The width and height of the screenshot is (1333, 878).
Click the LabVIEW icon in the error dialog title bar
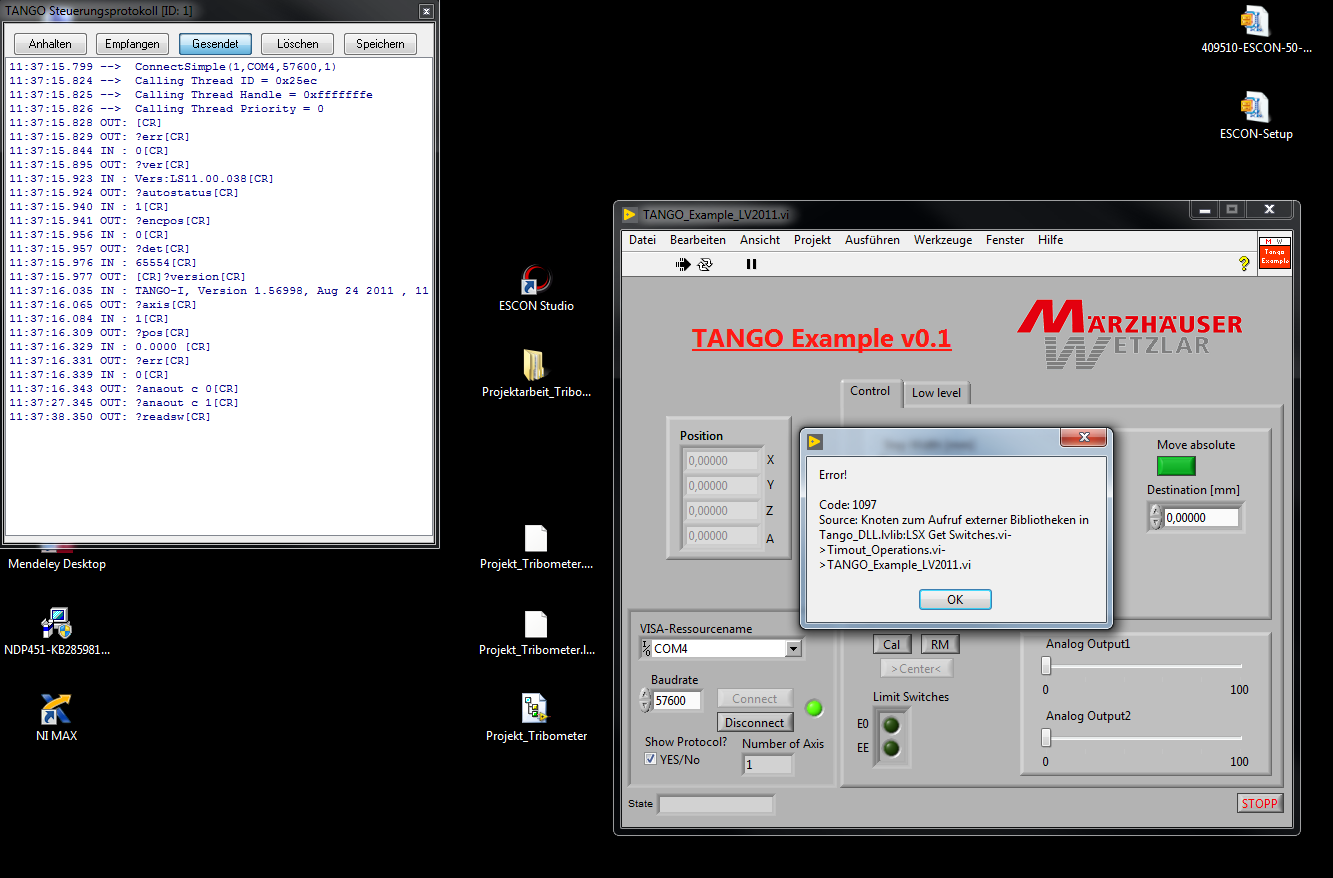816,441
